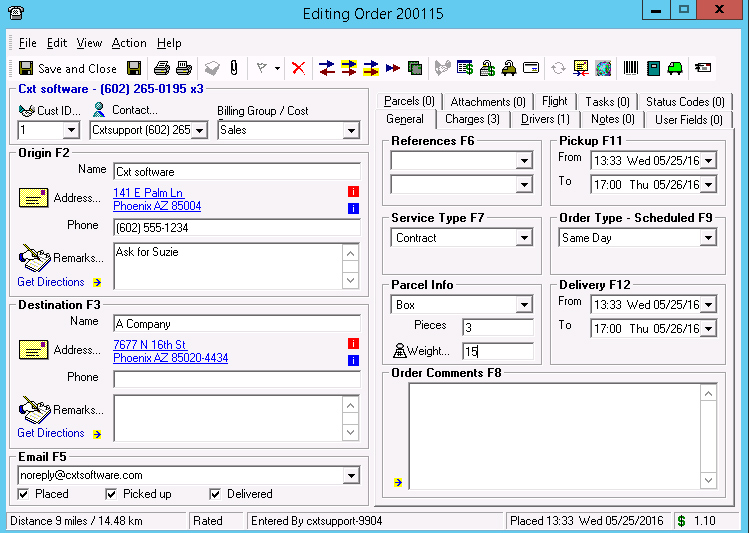This screenshot has height=533, width=749.
Task: Click the teal book icon in toolbar
Action: 653,68
